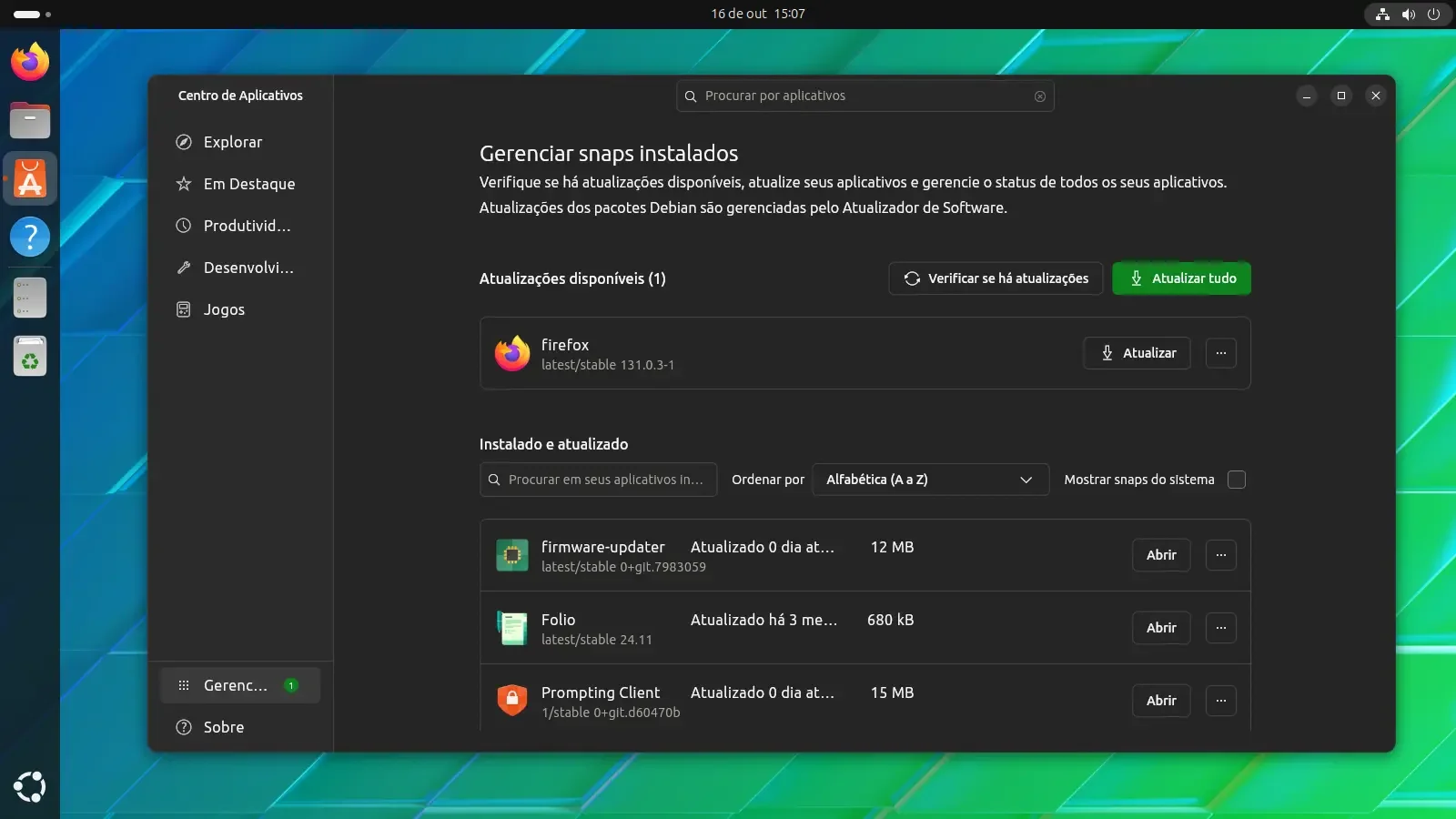Open the Trash icon in the dock

[30, 356]
